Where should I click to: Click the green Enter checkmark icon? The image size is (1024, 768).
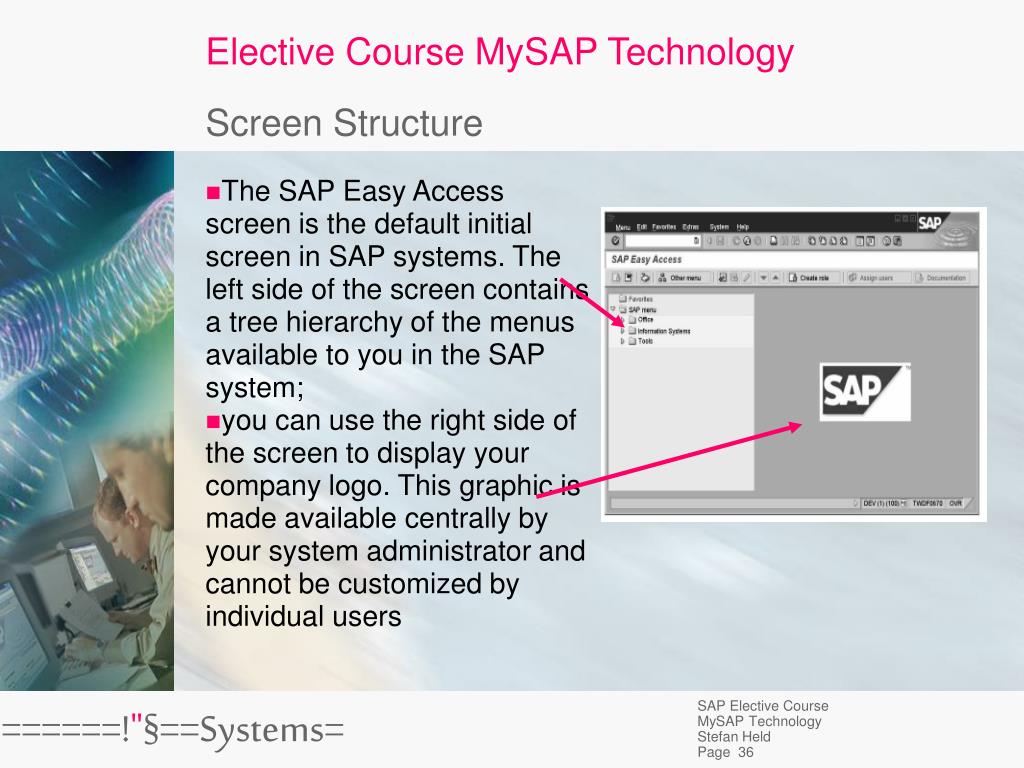tap(616, 241)
